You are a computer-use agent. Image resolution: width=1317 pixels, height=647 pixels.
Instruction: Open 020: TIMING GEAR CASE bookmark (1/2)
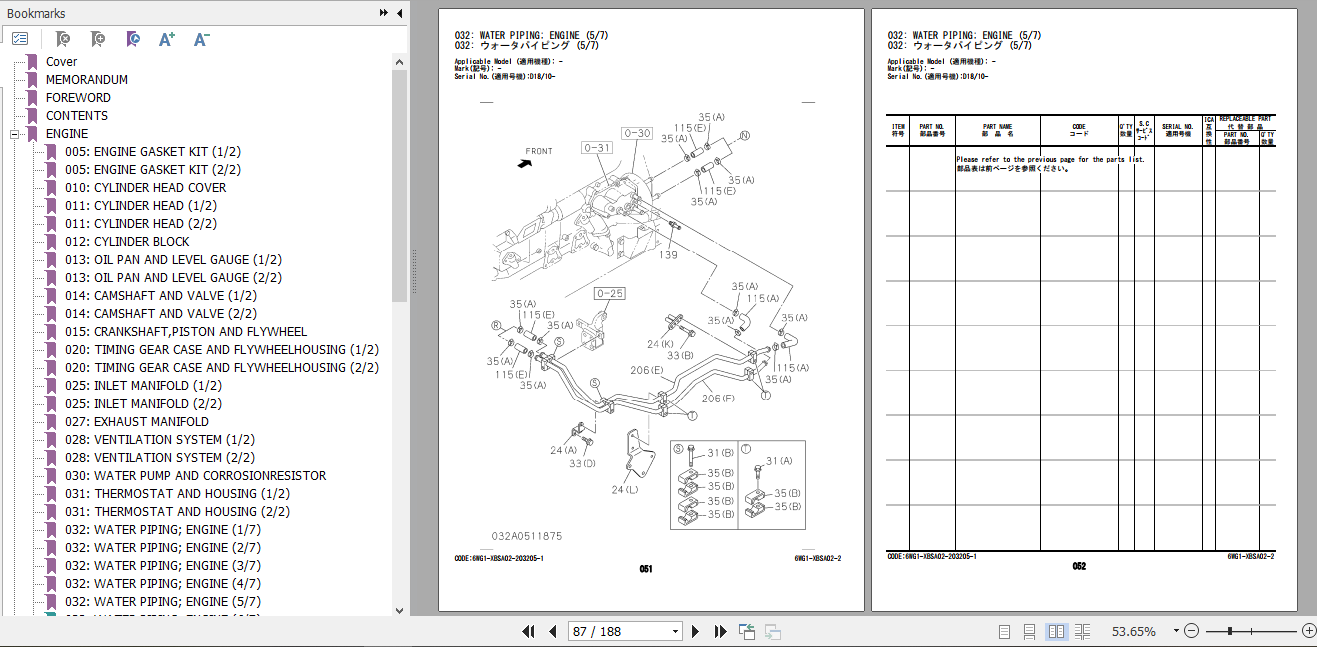tap(222, 350)
